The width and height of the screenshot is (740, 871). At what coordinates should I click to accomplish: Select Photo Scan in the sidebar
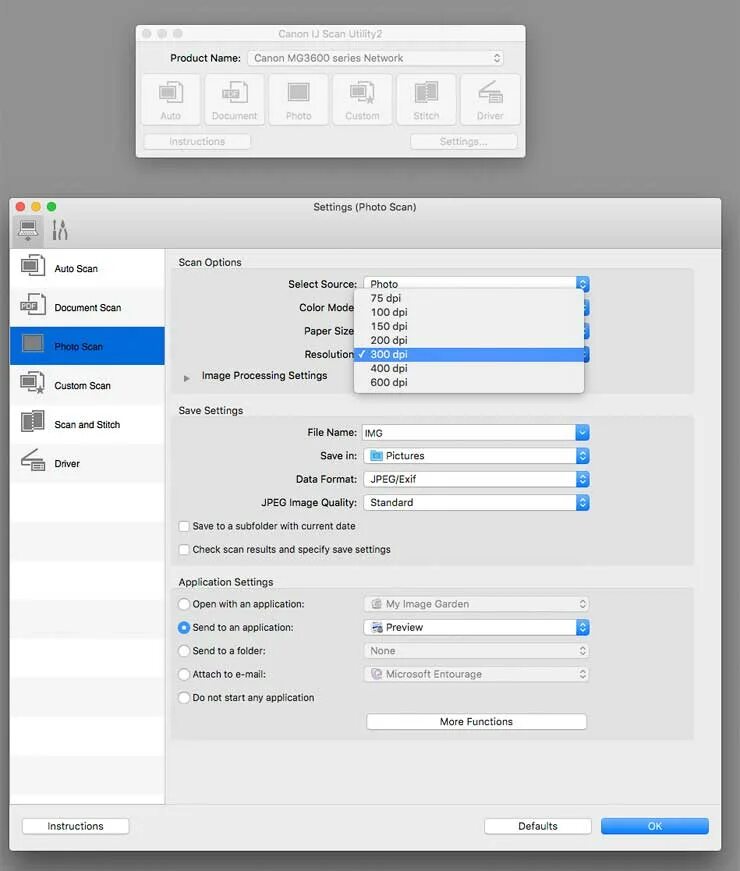87,346
